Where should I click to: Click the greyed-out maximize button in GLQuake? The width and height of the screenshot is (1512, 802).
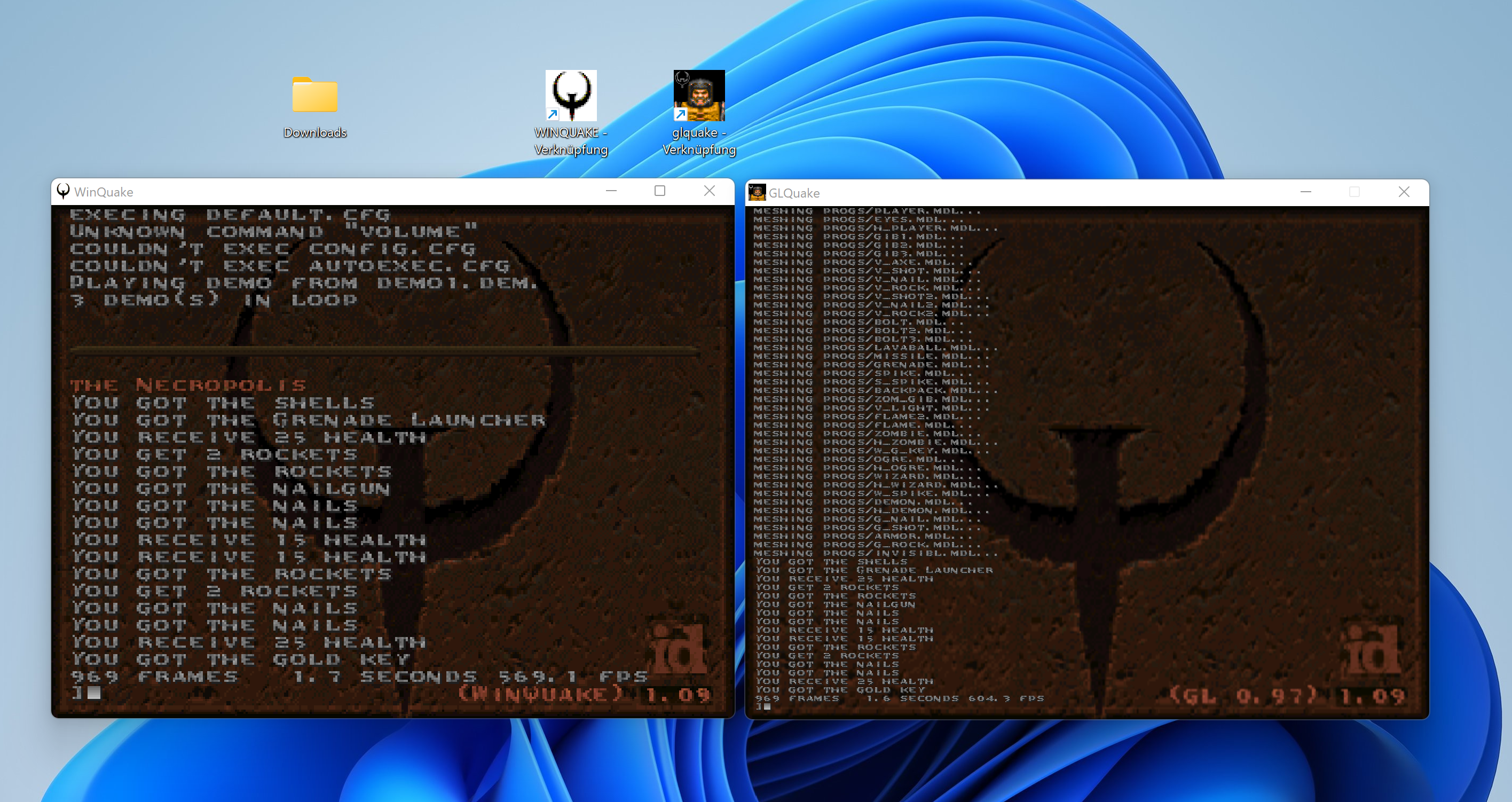(x=1354, y=192)
